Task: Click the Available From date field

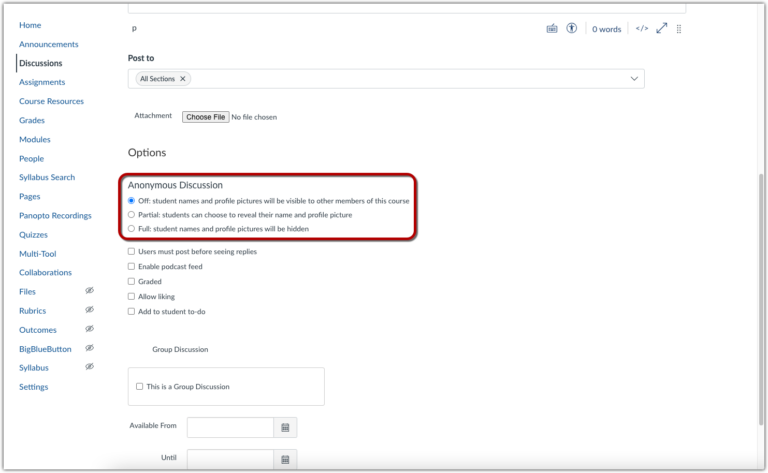Action: (229, 427)
